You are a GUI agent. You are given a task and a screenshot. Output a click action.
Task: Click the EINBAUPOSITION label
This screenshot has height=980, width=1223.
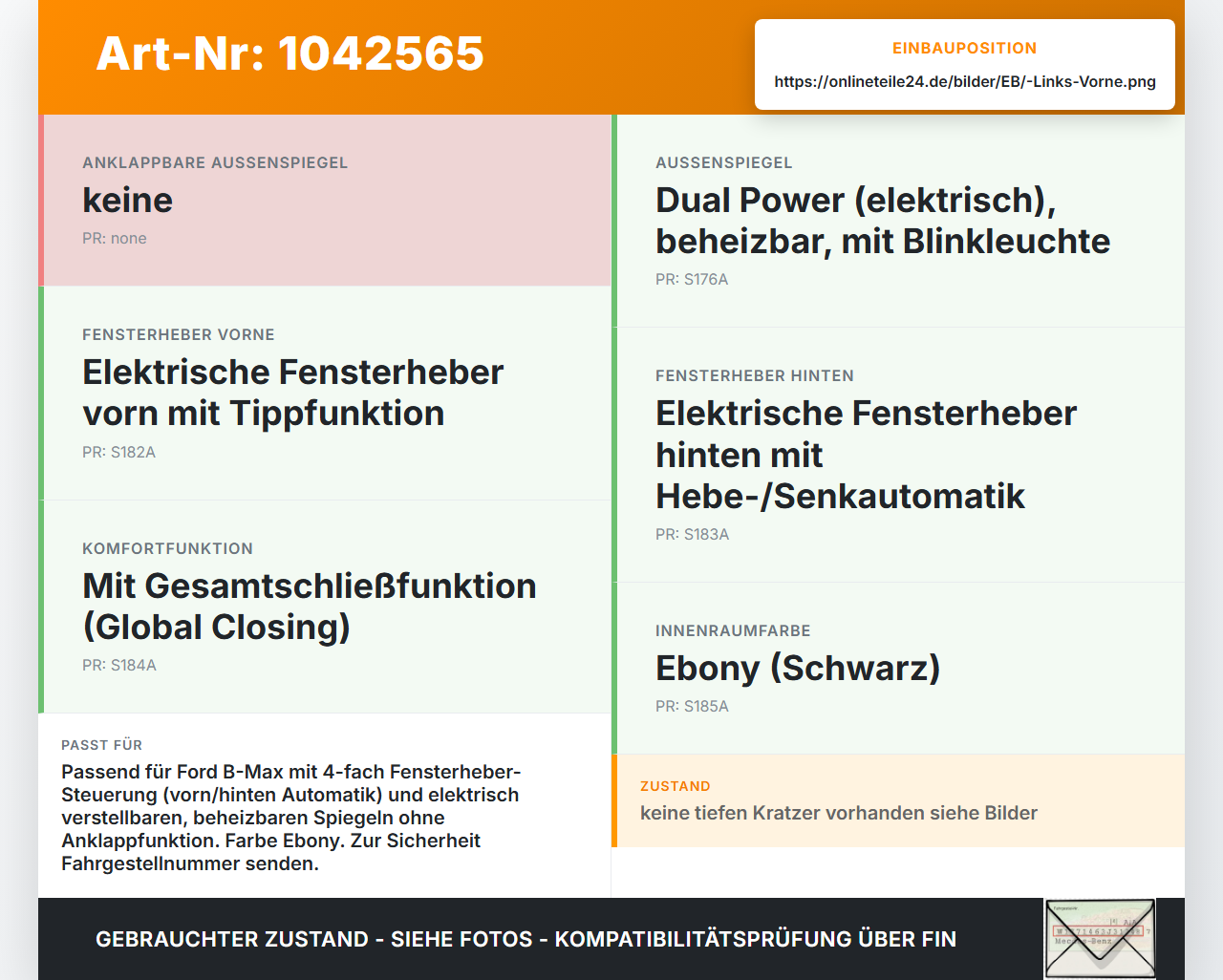[x=964, y=48]
